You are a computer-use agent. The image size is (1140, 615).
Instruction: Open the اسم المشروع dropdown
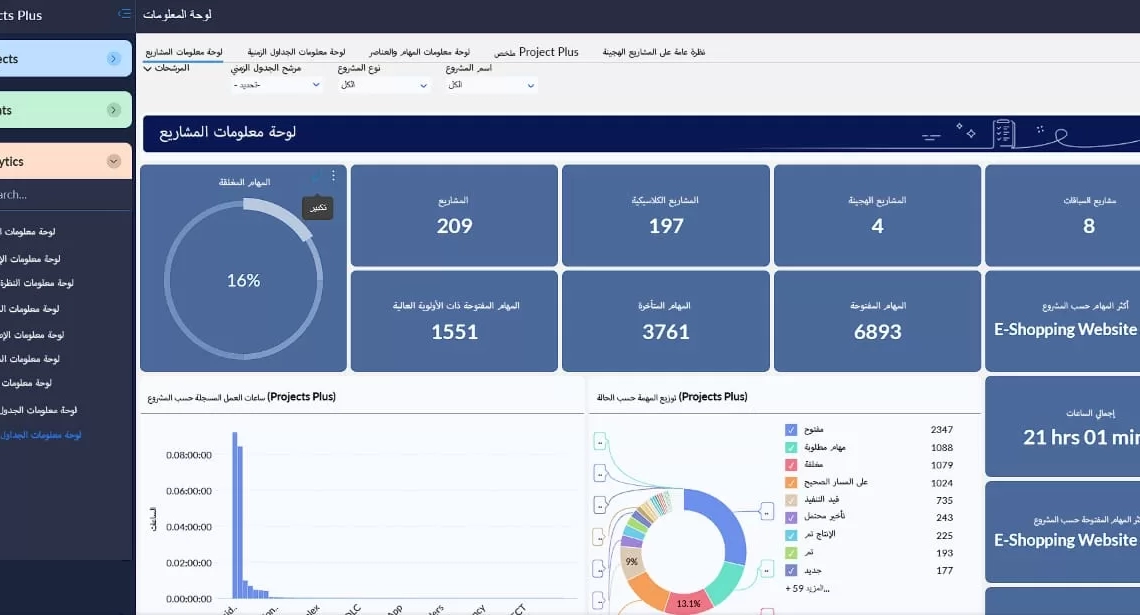coord(491,85)
